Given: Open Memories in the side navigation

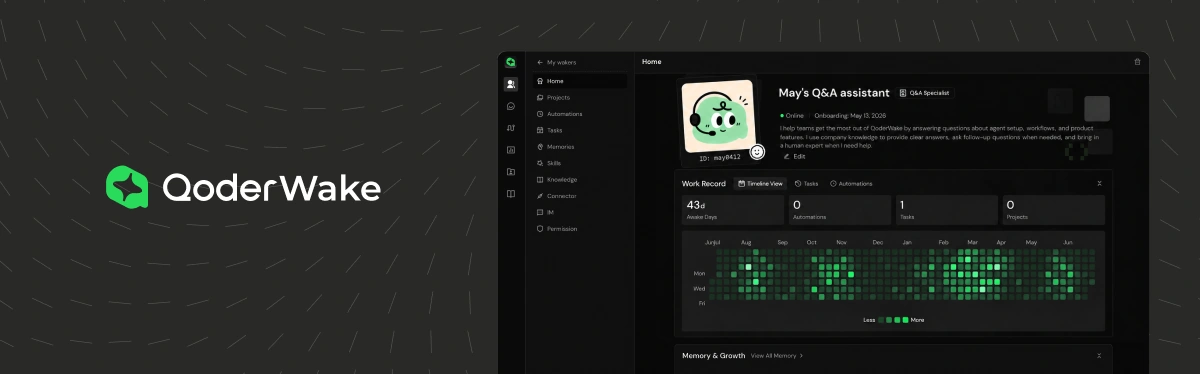Looking at the screenshot, I should [x=580, y=147].
